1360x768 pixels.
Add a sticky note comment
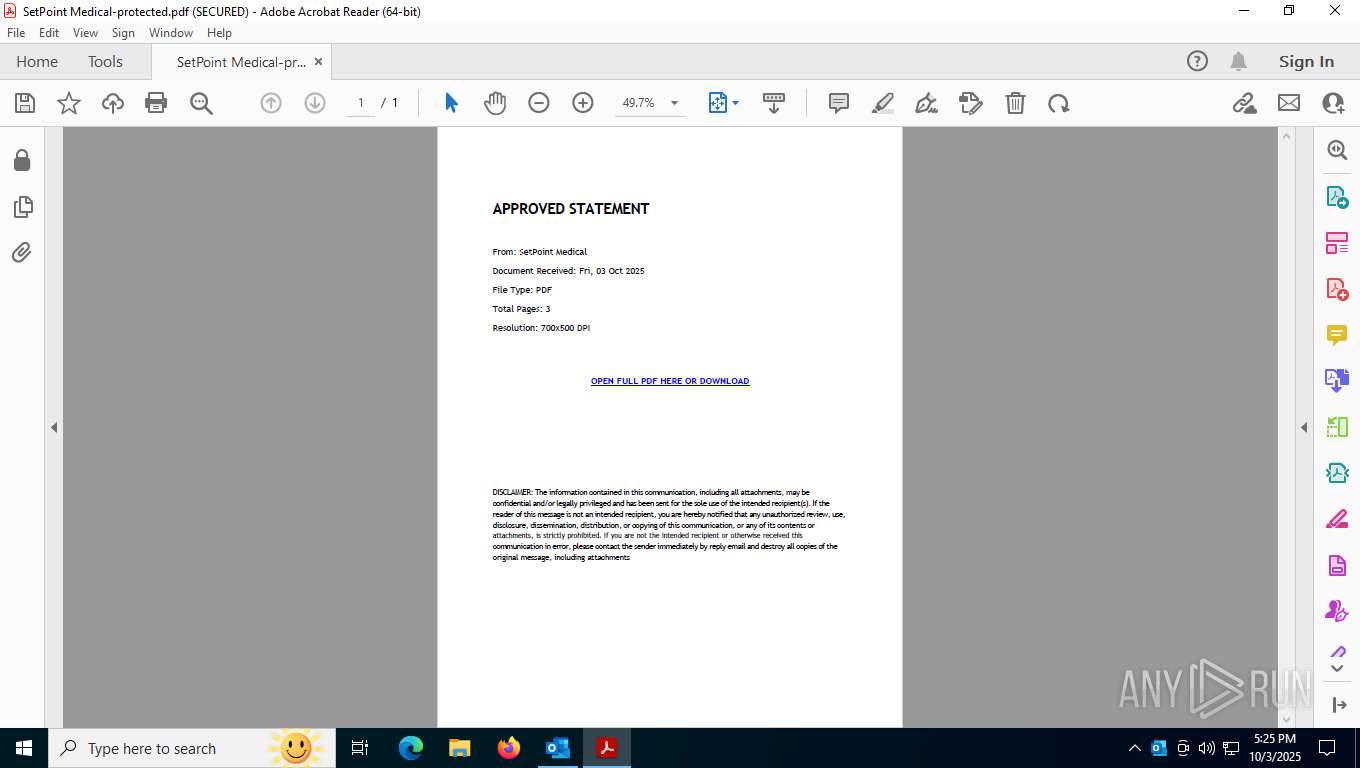click(839, 103)
